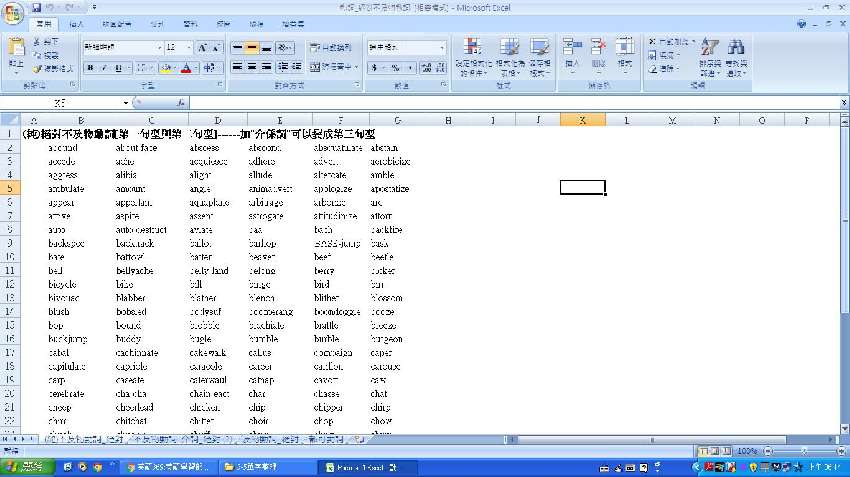Open text orientation options
Screen dimensions: 850x477
[285, 48]
